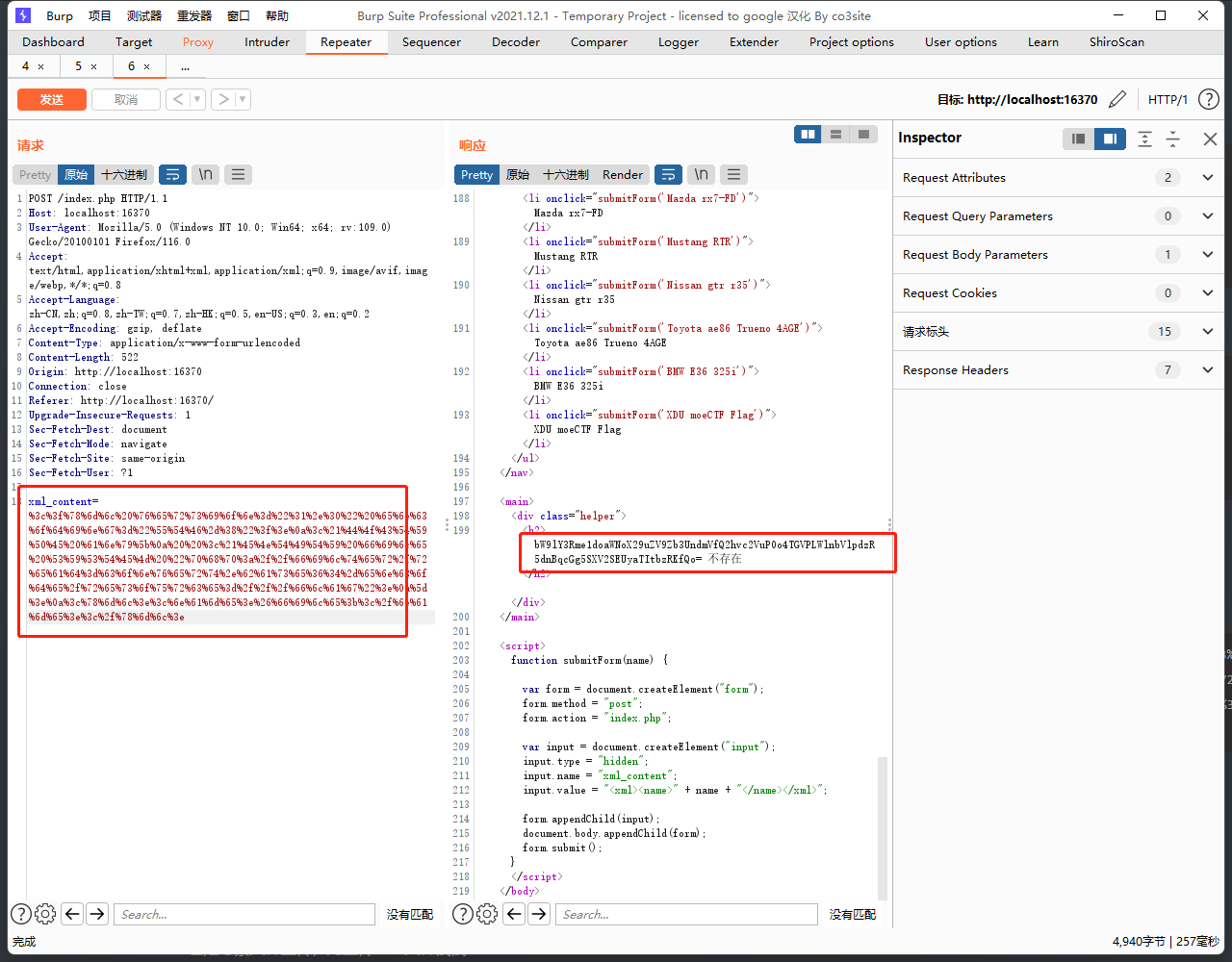The height and width of the screenshot is (962, 1232).
Task: Close Repeater sub-tab 6
Action: coord(146,66)
